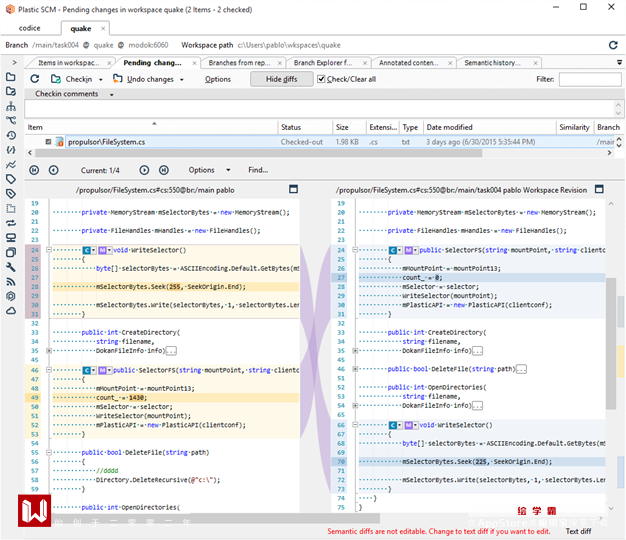Open the M method dropdown at right line 66

pyautogui.click(x=416, y=425)
